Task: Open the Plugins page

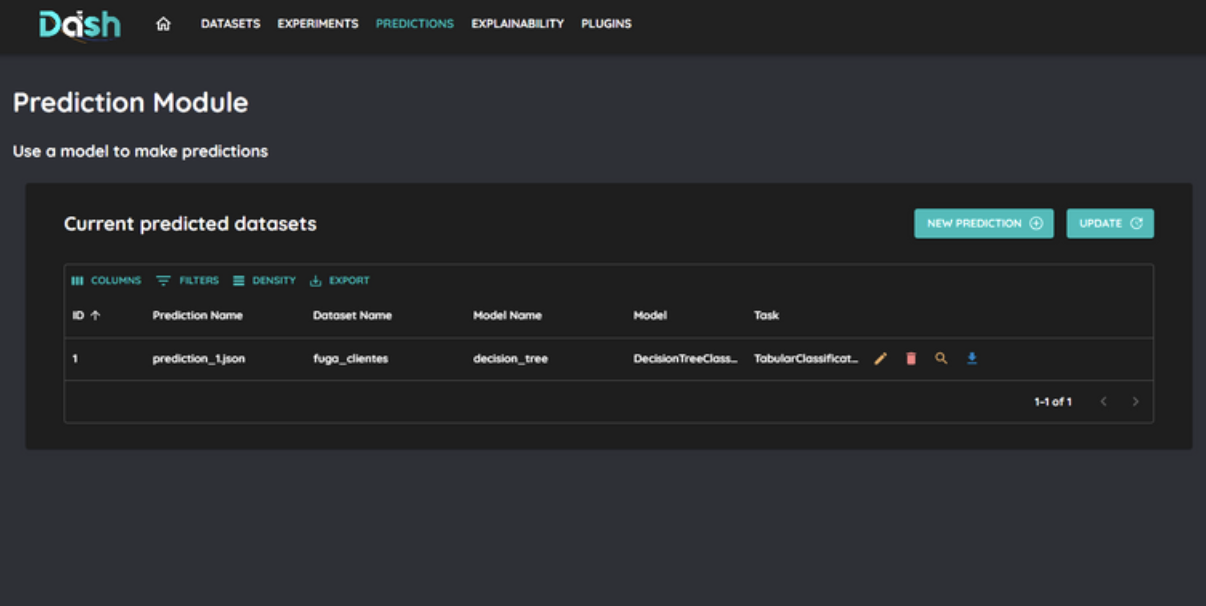Action: tap(606, 24)
